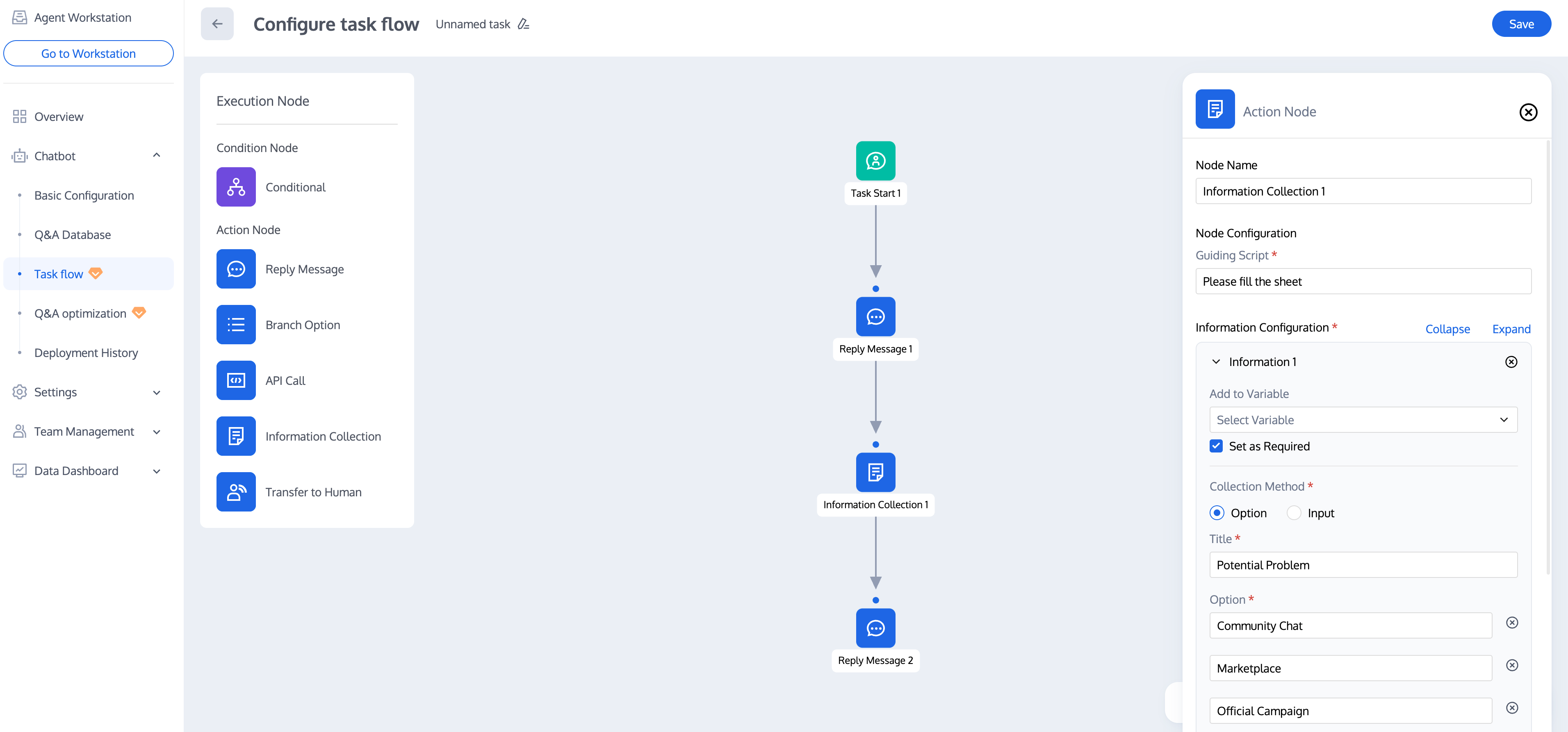Click the Guiding Script input field
The image size is (1568, 732).
(x=1362, y=282)
